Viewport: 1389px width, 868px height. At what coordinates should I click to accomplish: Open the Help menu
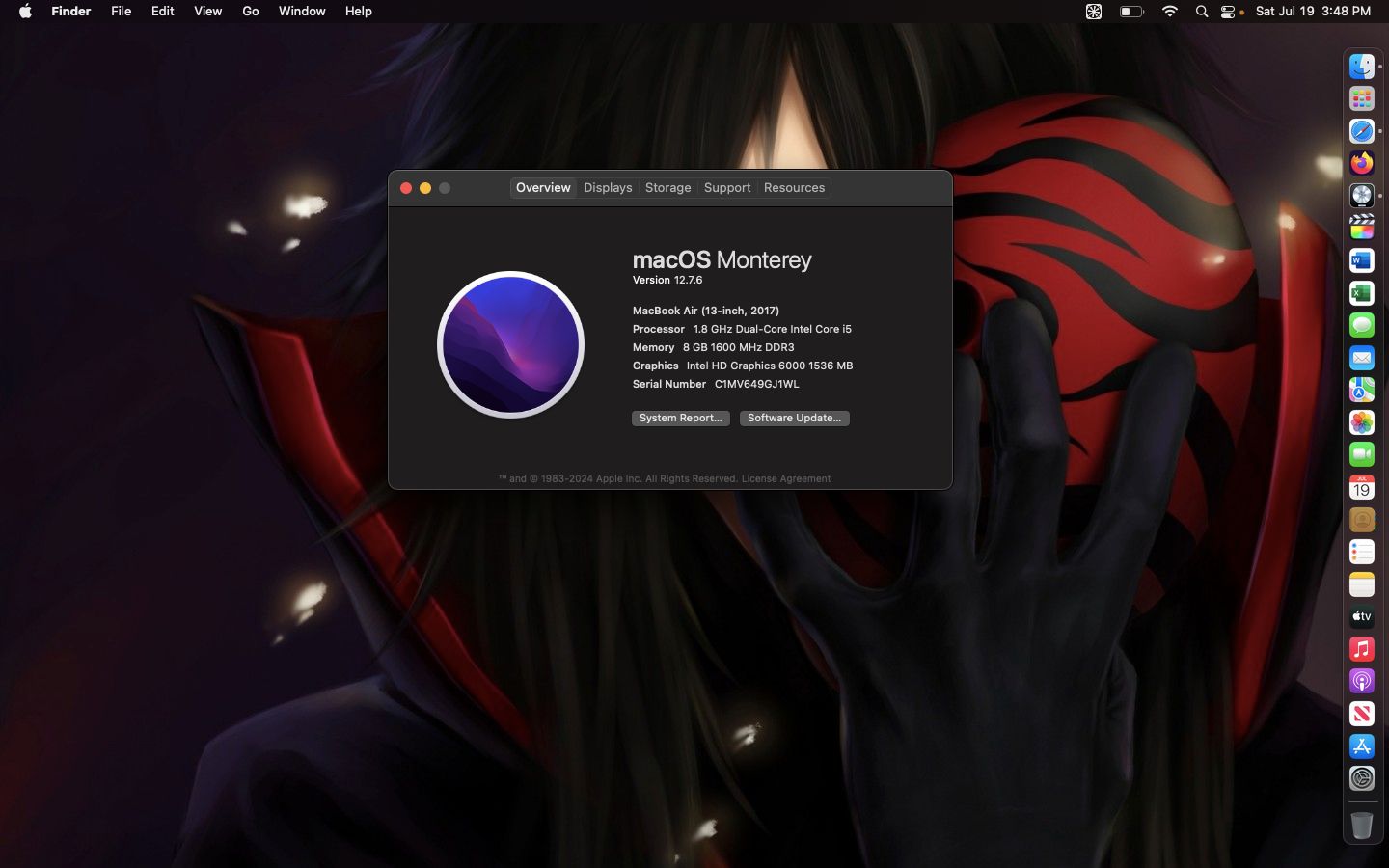pos(359,12)
